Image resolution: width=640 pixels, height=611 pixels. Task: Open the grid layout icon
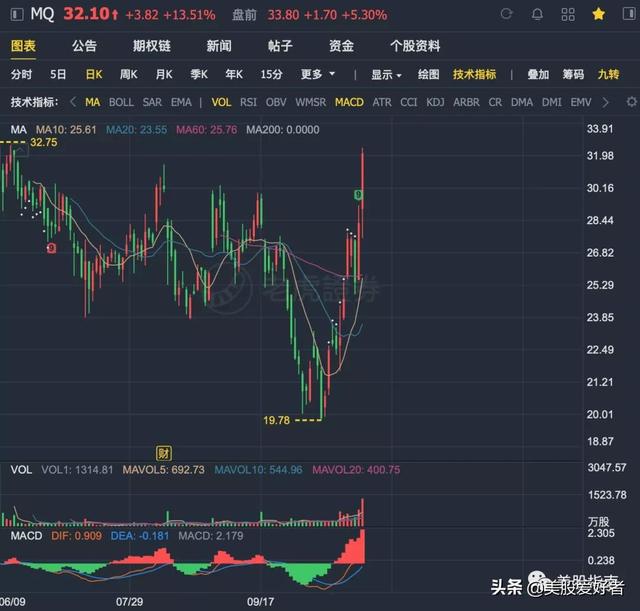point(568,15)
